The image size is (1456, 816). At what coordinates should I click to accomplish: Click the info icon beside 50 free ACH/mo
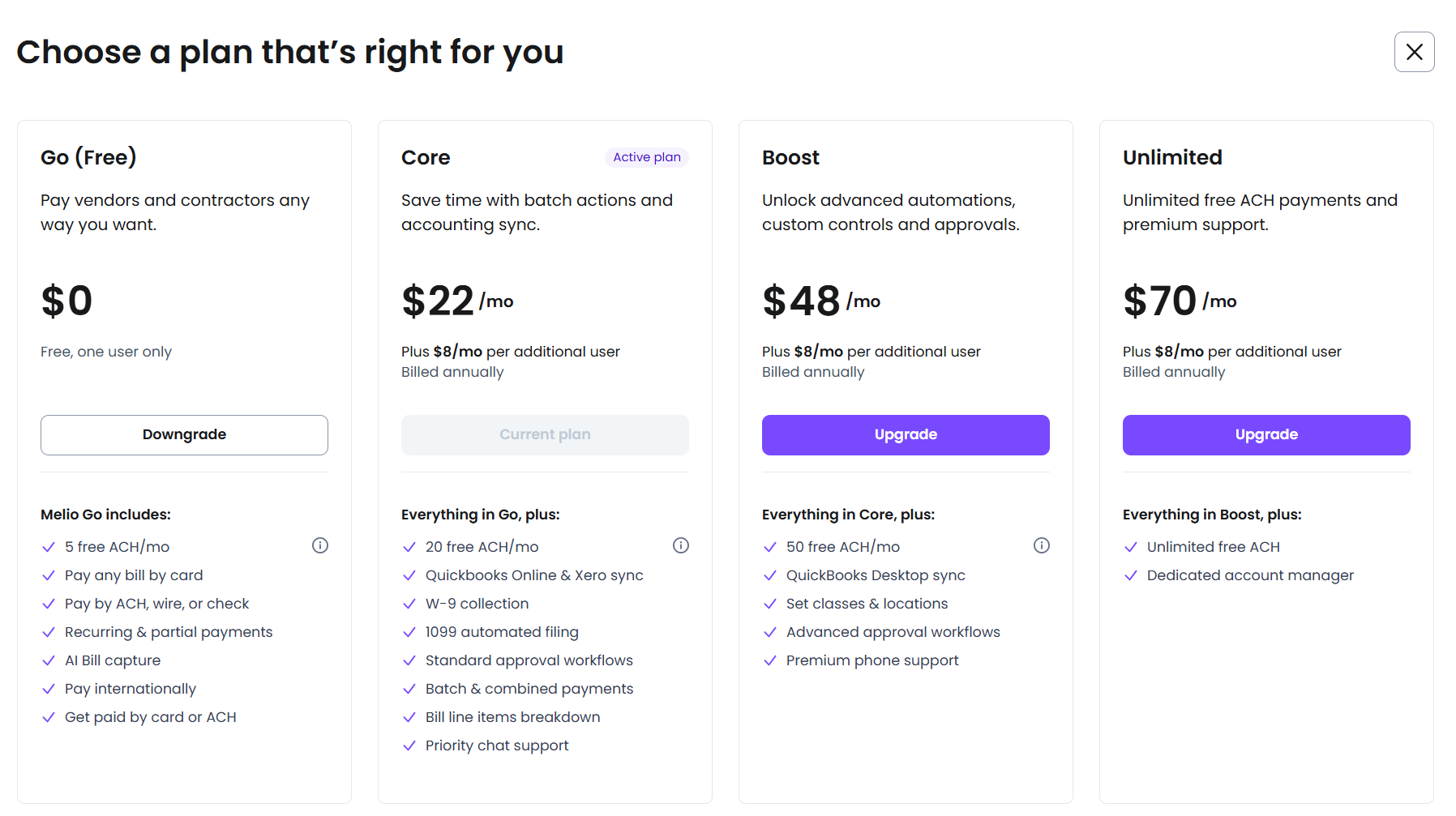click(1042, 545)
